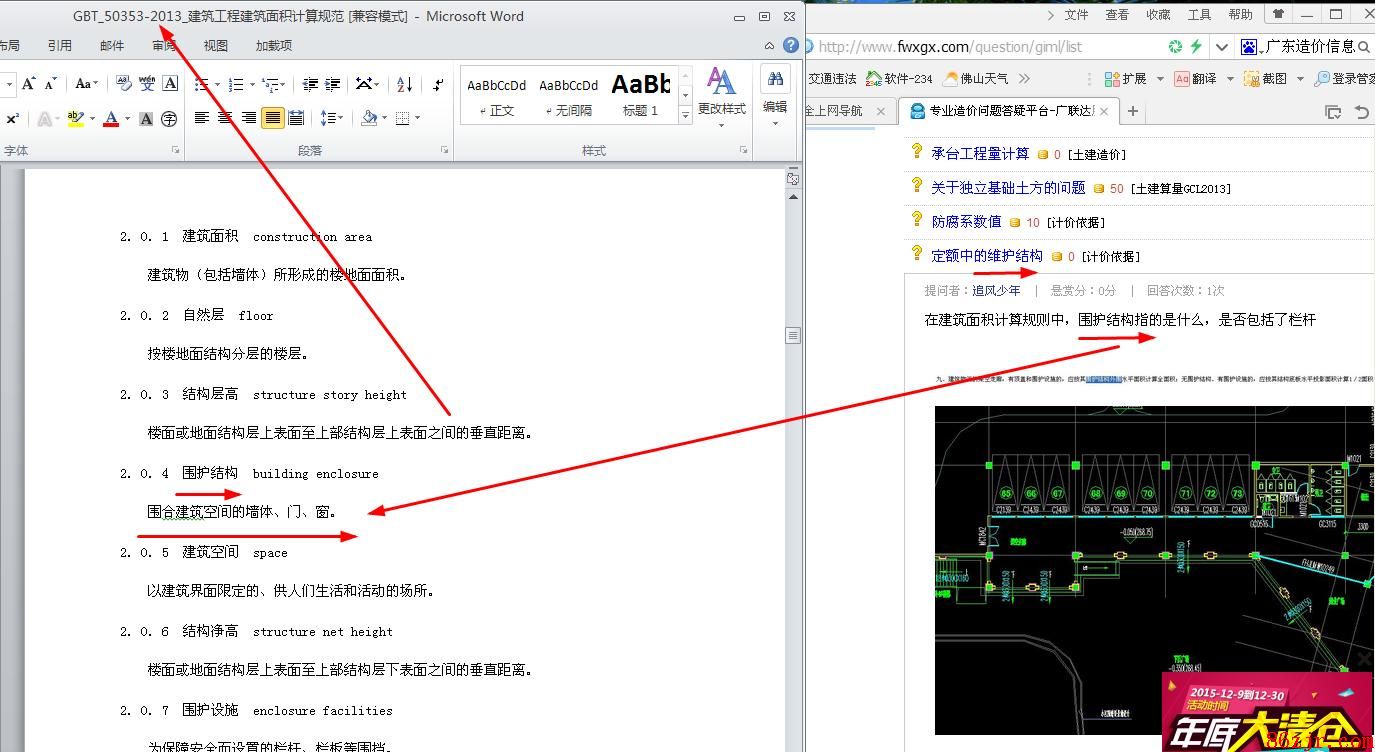
Task: Expand the browser address bar dropdown
Action: click(1222, 47)
